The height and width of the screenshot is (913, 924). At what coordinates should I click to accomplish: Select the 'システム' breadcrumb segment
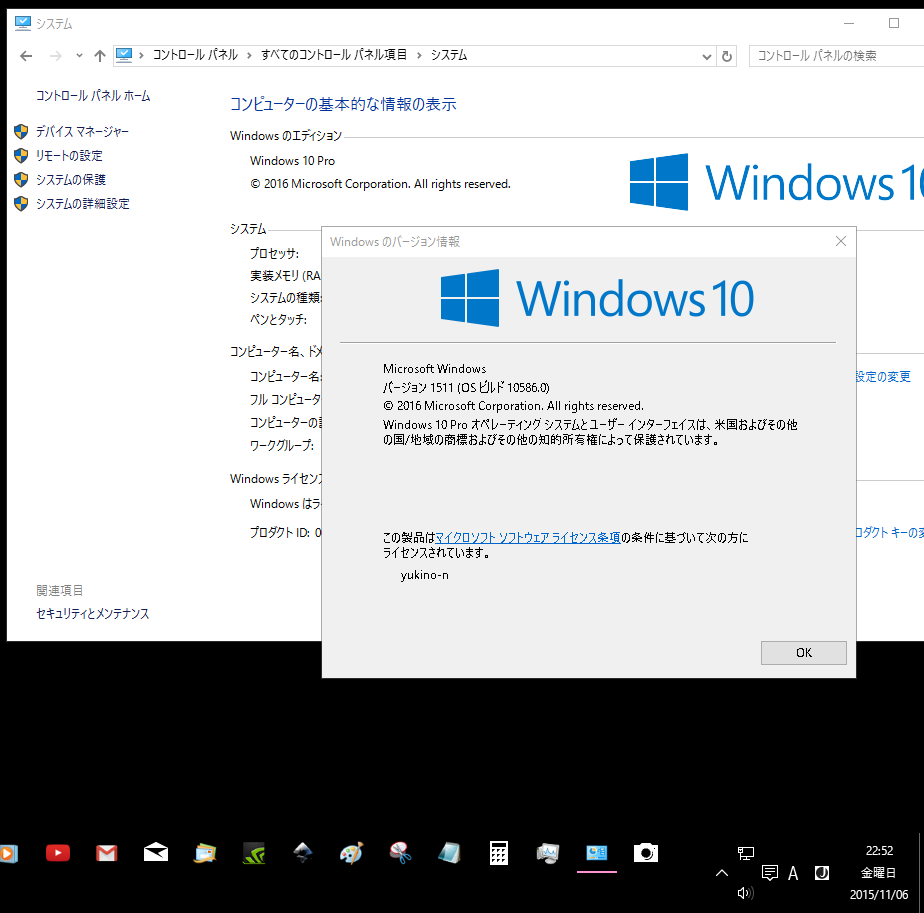(x=448, y=55)
